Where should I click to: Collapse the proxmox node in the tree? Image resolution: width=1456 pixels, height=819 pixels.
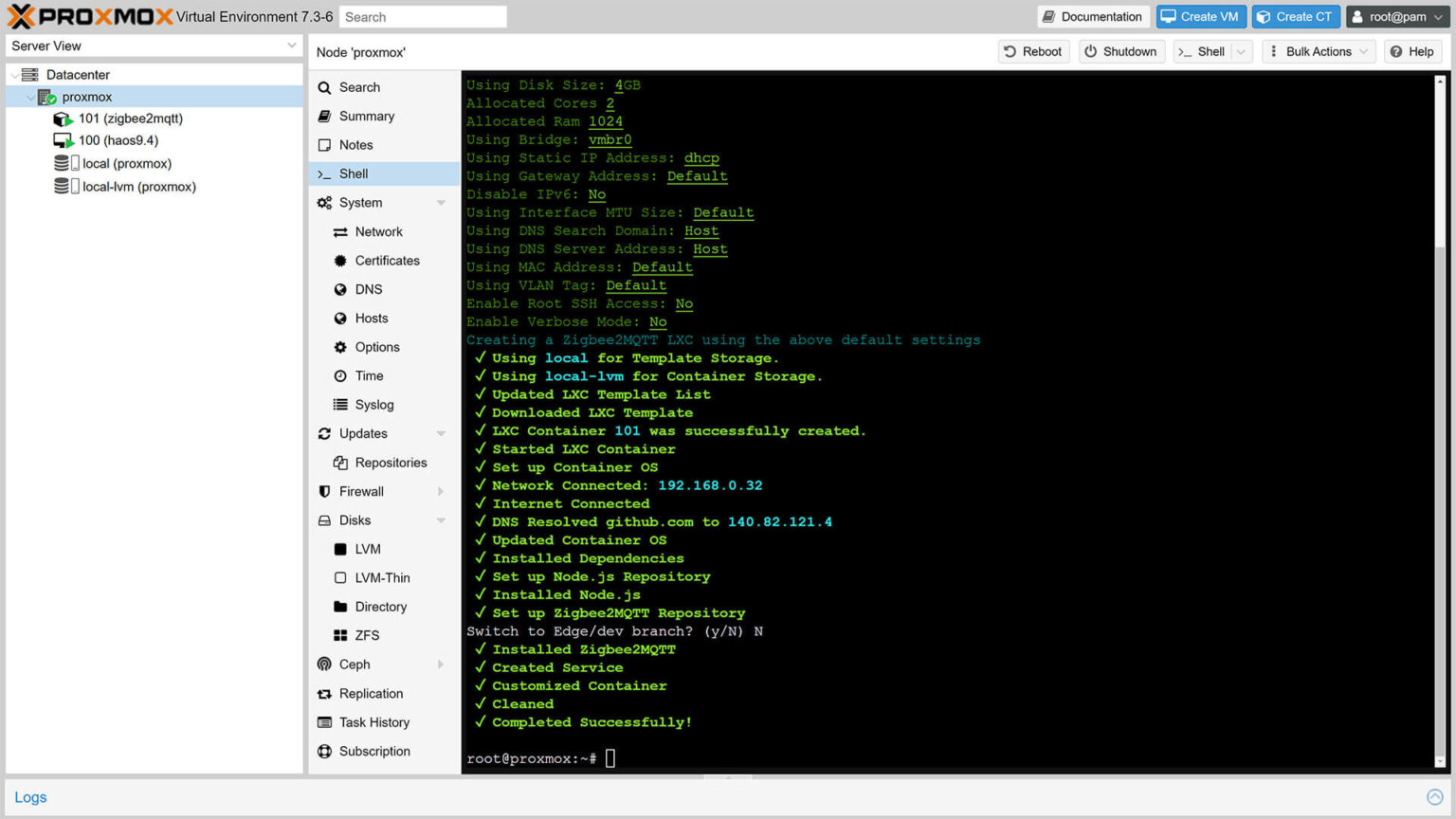(29, 96)
